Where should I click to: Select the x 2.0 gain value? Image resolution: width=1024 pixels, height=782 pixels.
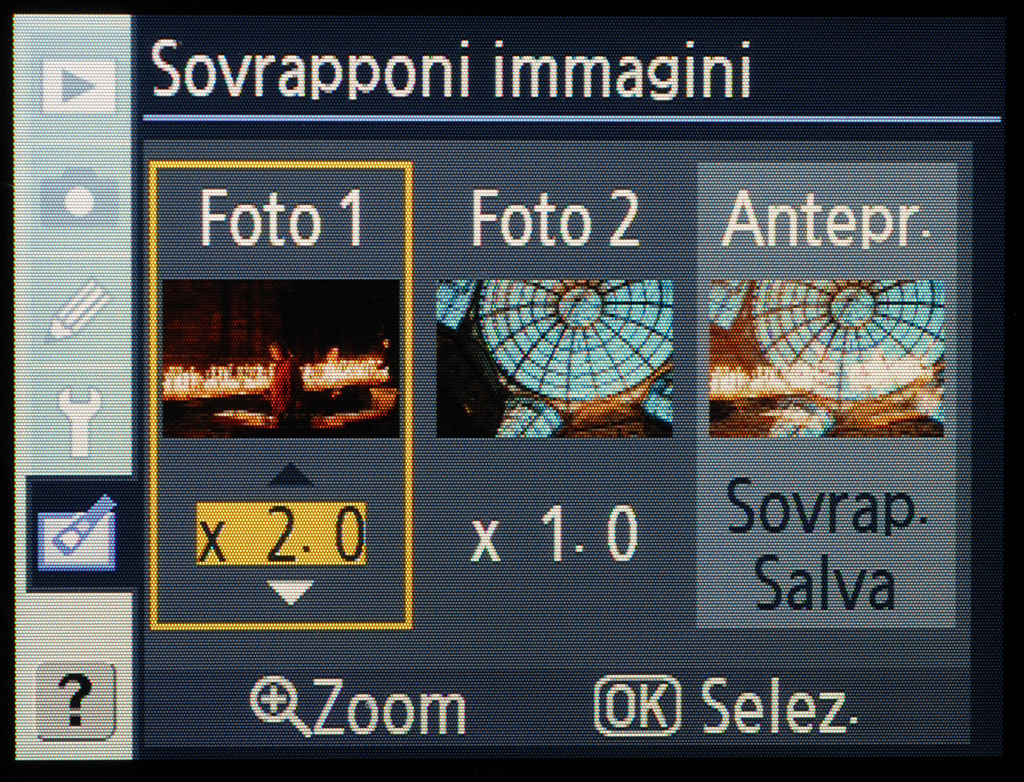click(281, 534)
